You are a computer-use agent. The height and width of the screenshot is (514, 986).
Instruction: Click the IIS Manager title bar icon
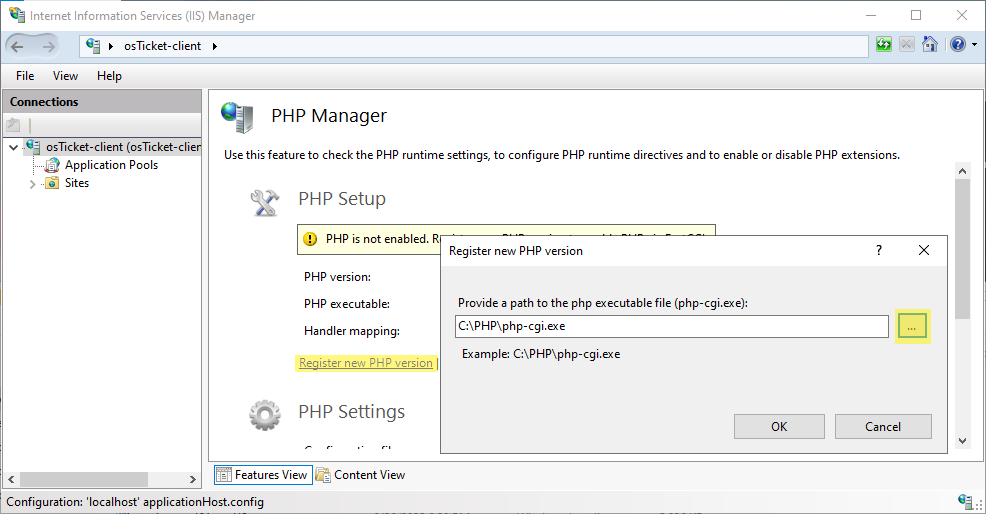(17, 15)
